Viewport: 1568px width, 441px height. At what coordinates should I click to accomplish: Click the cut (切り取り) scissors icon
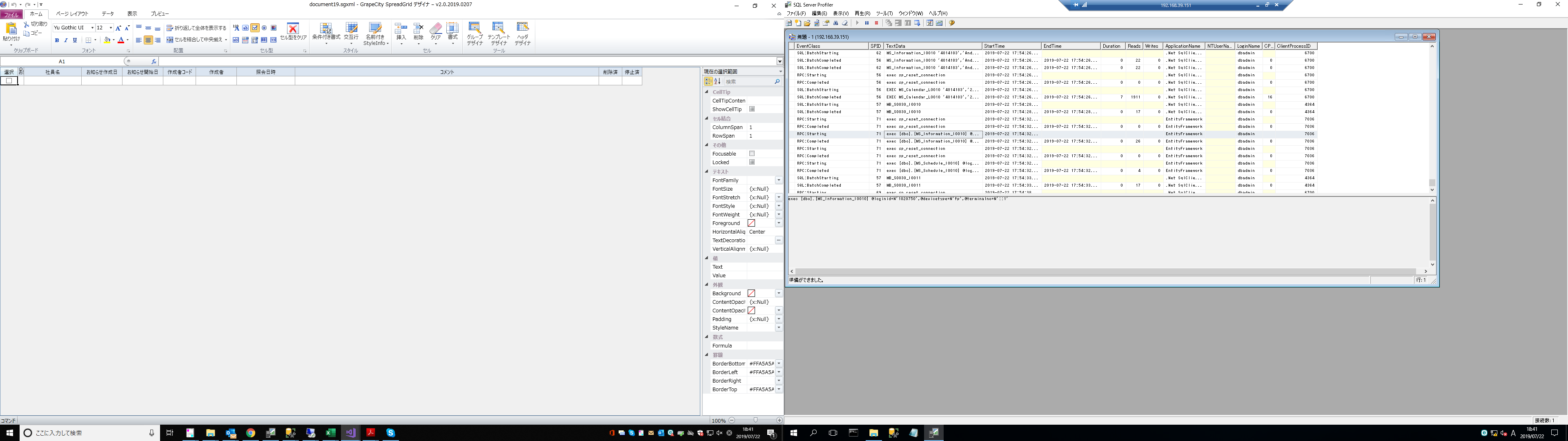tap(26, 24)
